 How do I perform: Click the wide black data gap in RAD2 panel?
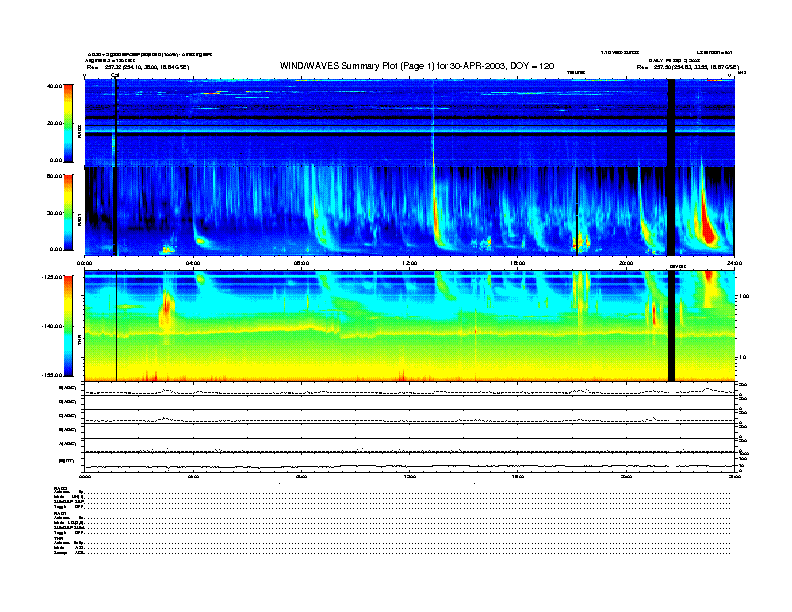[x=671, y=122]
